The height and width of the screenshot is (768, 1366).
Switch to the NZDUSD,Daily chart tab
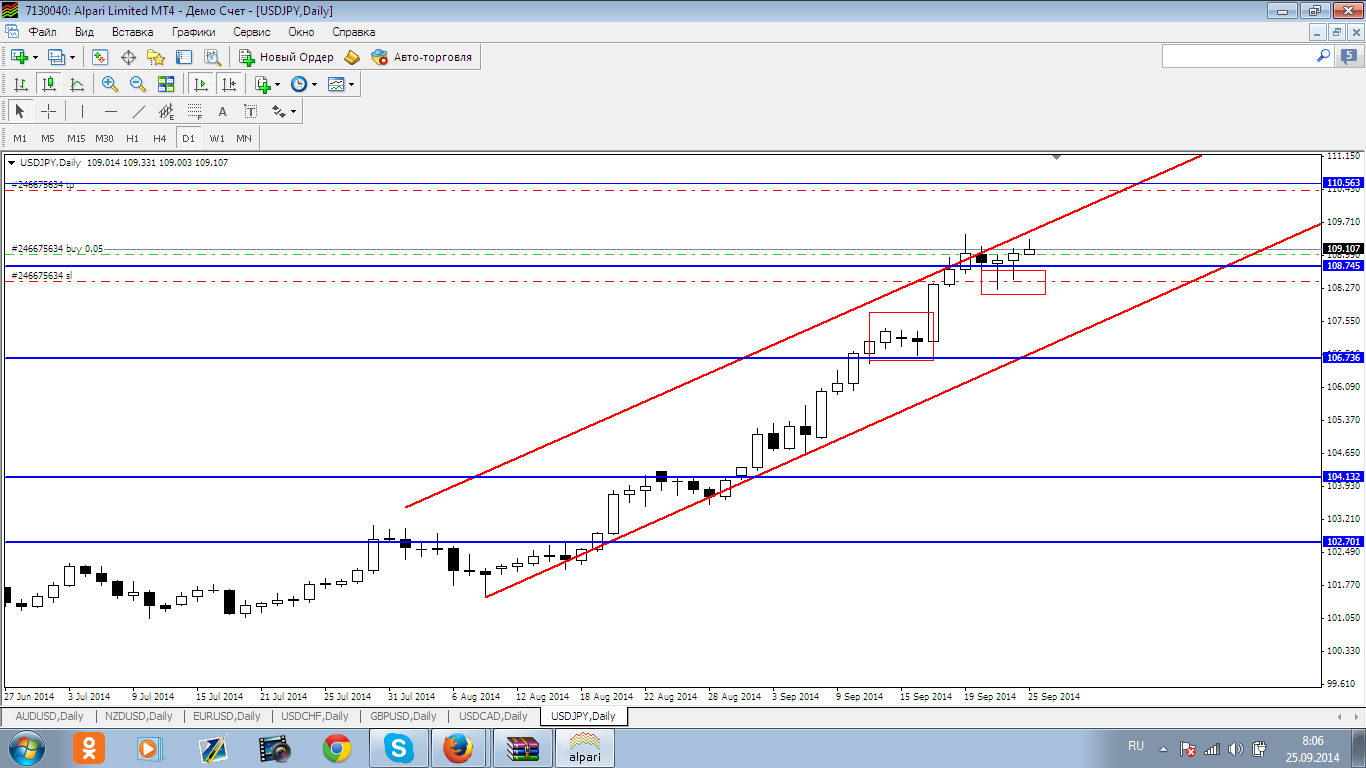pyautogui.click(x=137, y=716)
